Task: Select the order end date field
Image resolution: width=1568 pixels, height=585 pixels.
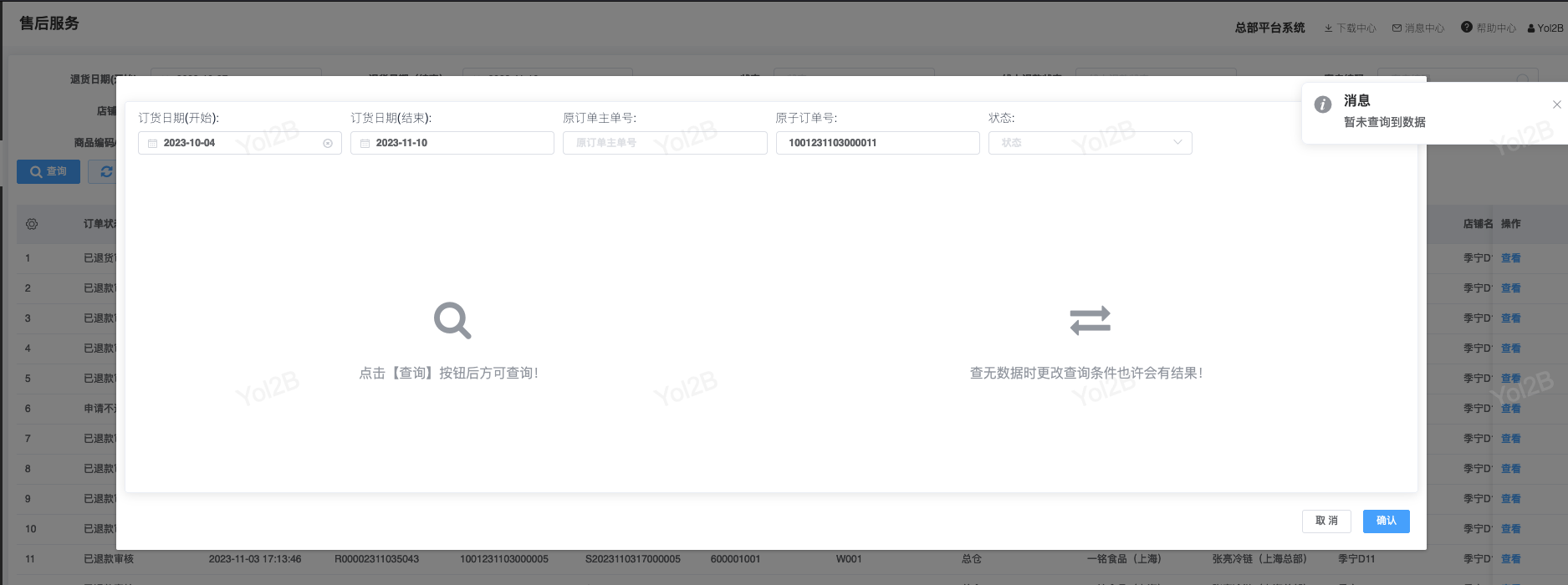Action: click(452, 143)
